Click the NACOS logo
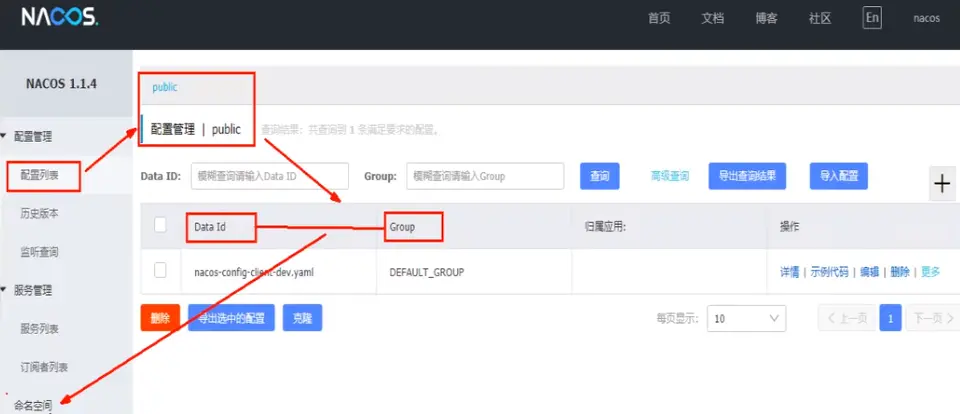Image resolution: width=960 pixels, height=414 pixels. pos(59,17)
